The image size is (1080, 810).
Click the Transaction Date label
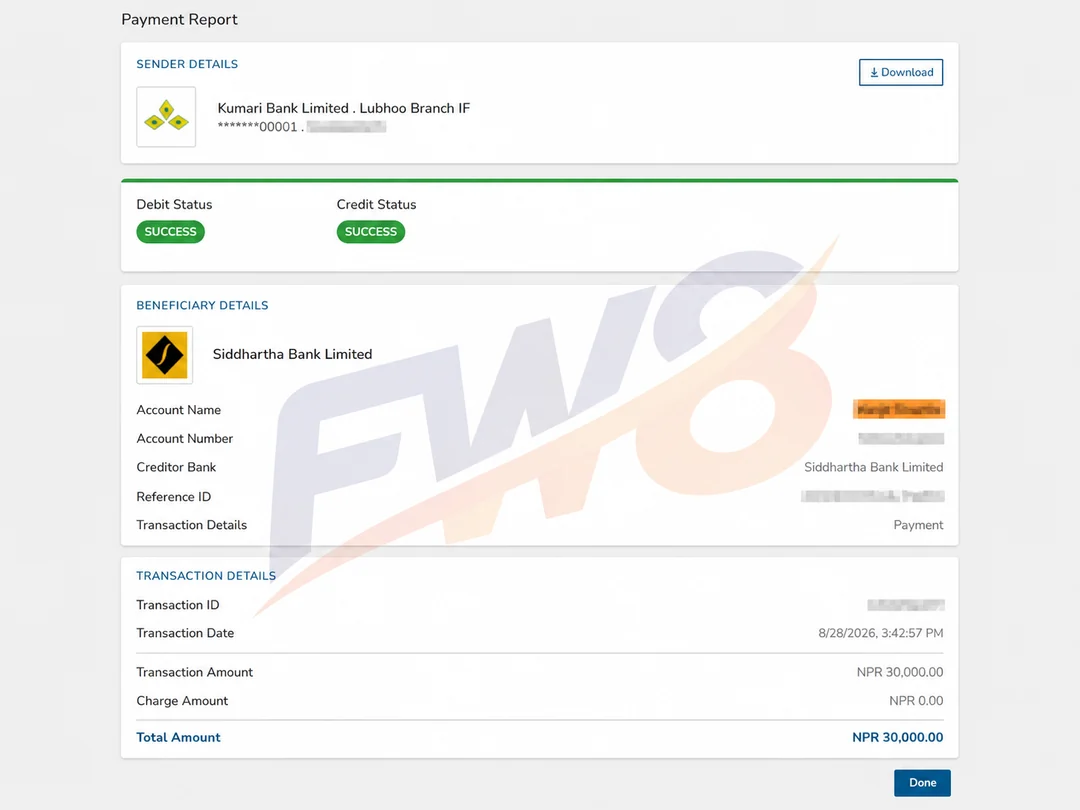click(x=185, y=633)
